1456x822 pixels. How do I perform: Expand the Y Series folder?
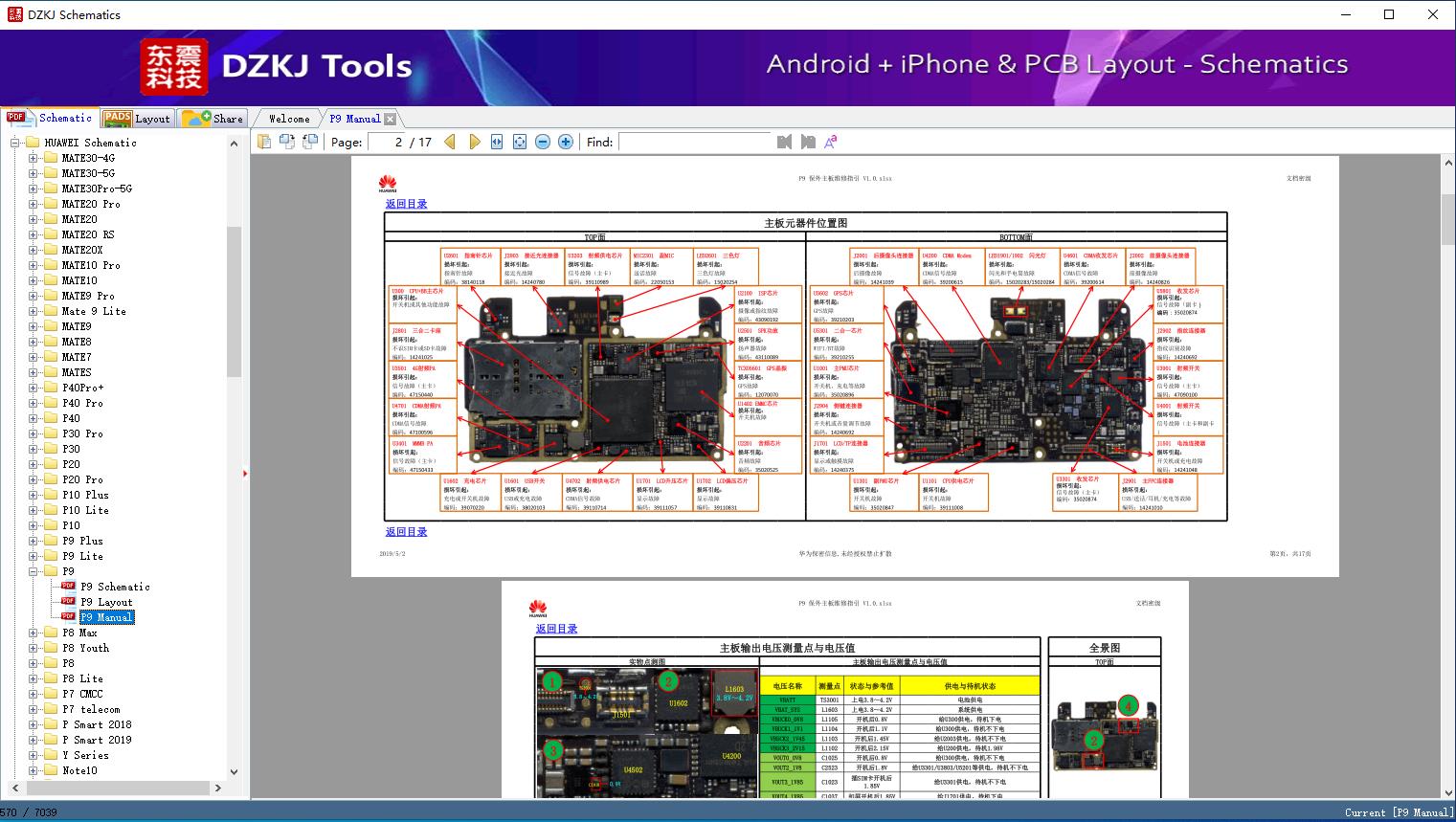(34, 755)
